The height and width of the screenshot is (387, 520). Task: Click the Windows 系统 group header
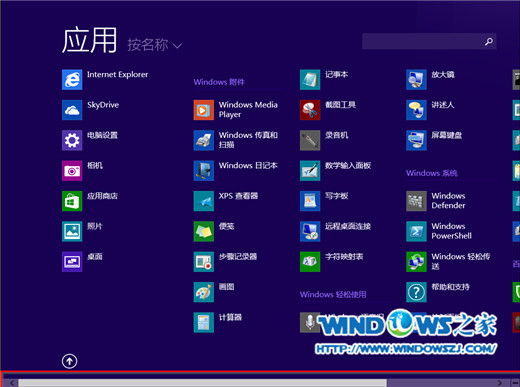tap(432, 173)
